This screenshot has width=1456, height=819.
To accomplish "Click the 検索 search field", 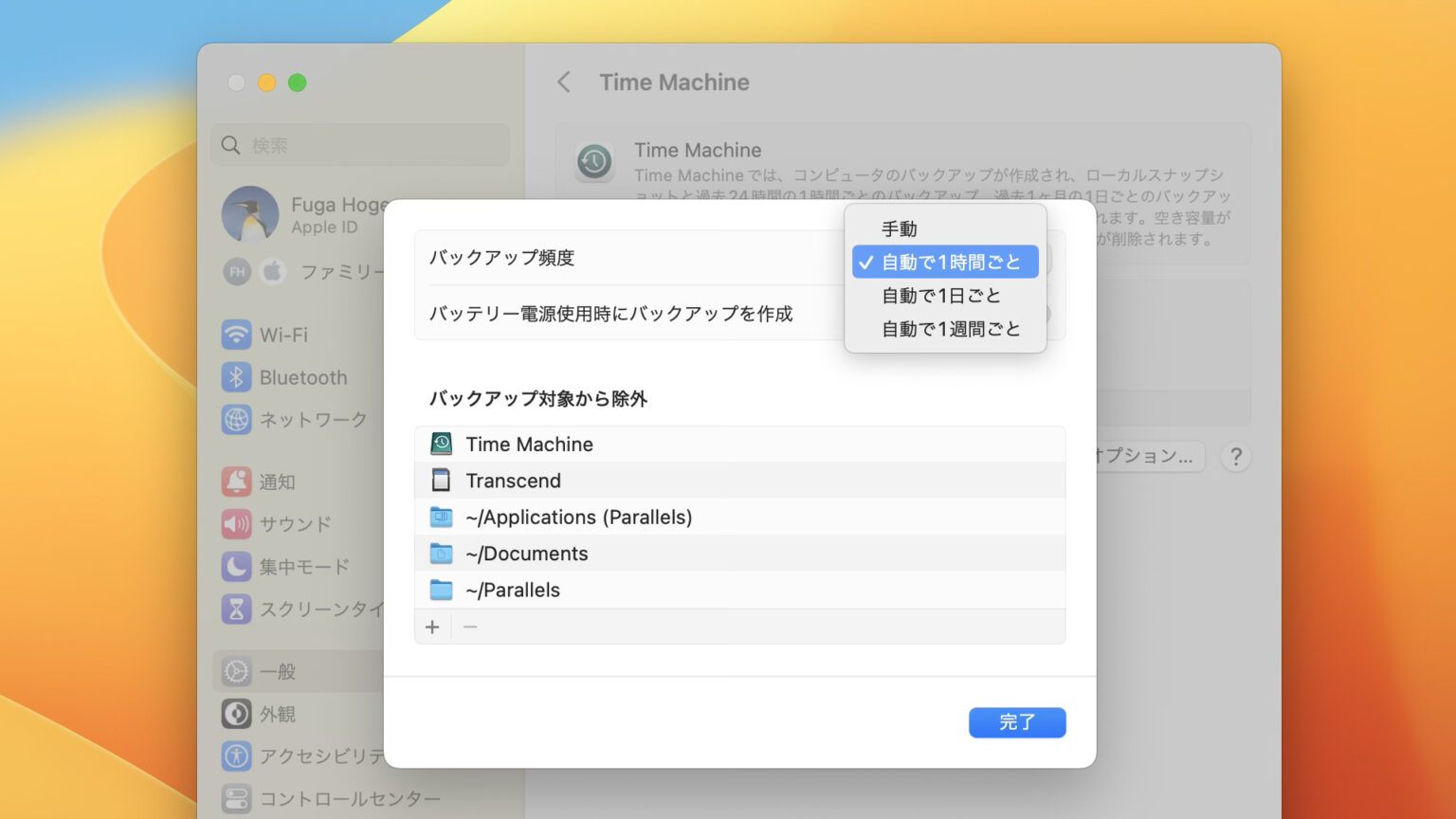I will 360,145.
